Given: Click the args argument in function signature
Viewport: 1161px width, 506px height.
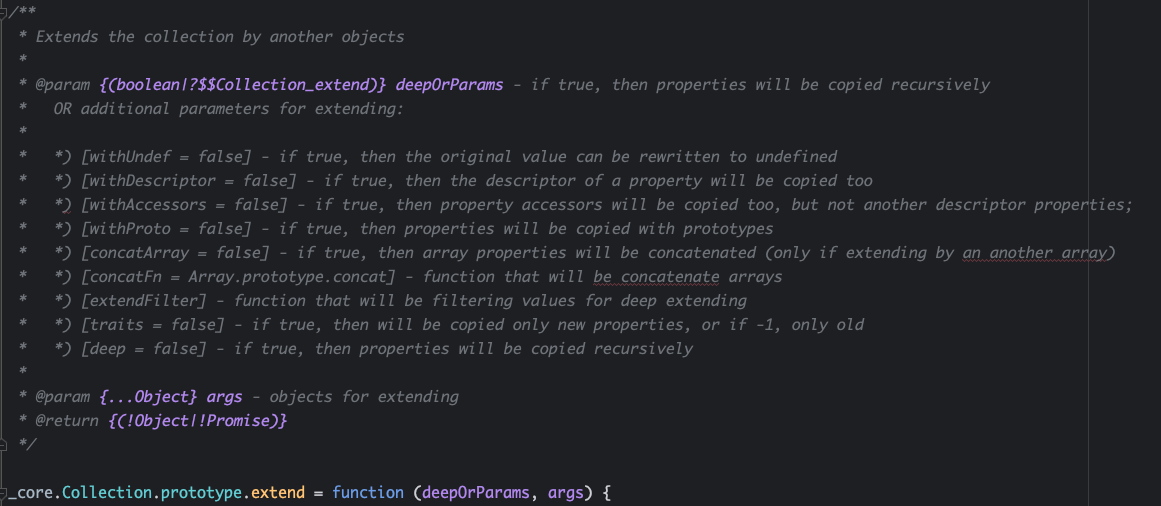Looking at the screenshot, I should [566, 492].
